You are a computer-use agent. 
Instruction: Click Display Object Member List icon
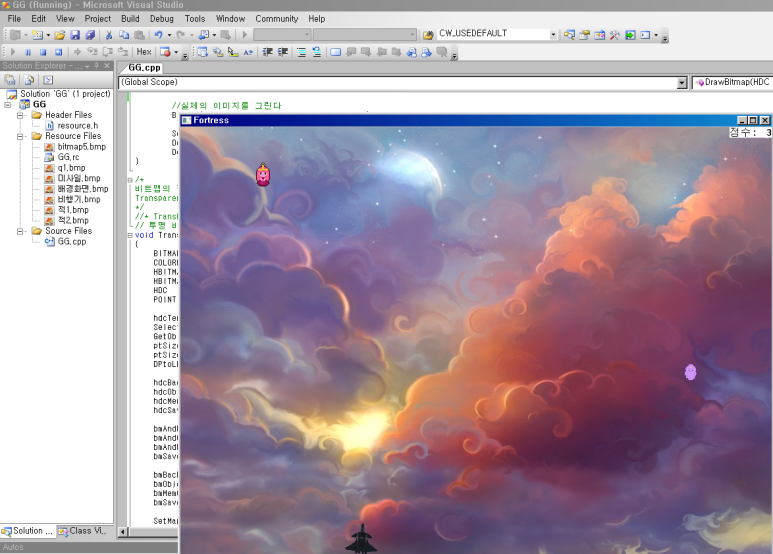point(203,52)
